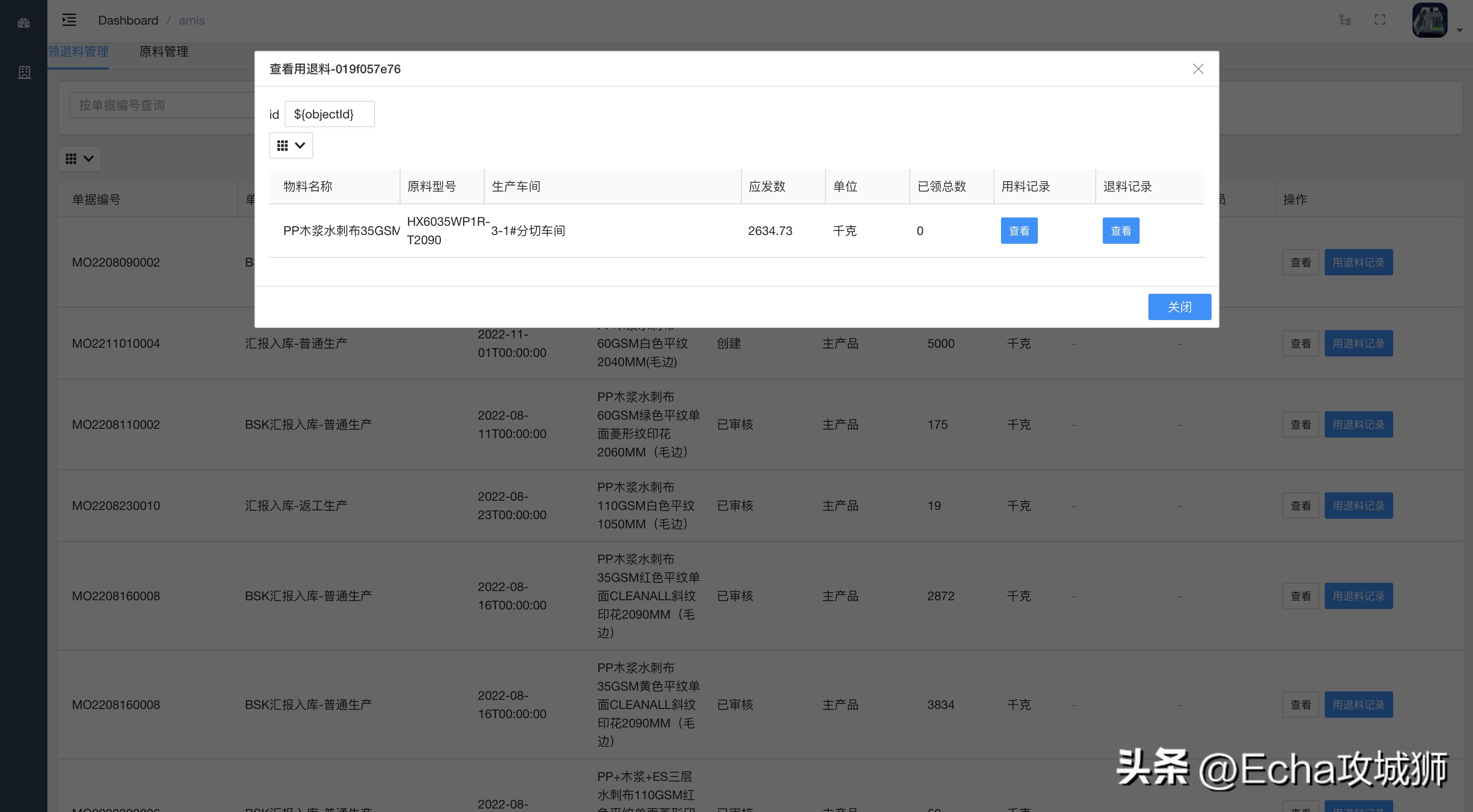Open the dashboard gauge icon in sidebar
1473x812 pixels.
[24, 23]
